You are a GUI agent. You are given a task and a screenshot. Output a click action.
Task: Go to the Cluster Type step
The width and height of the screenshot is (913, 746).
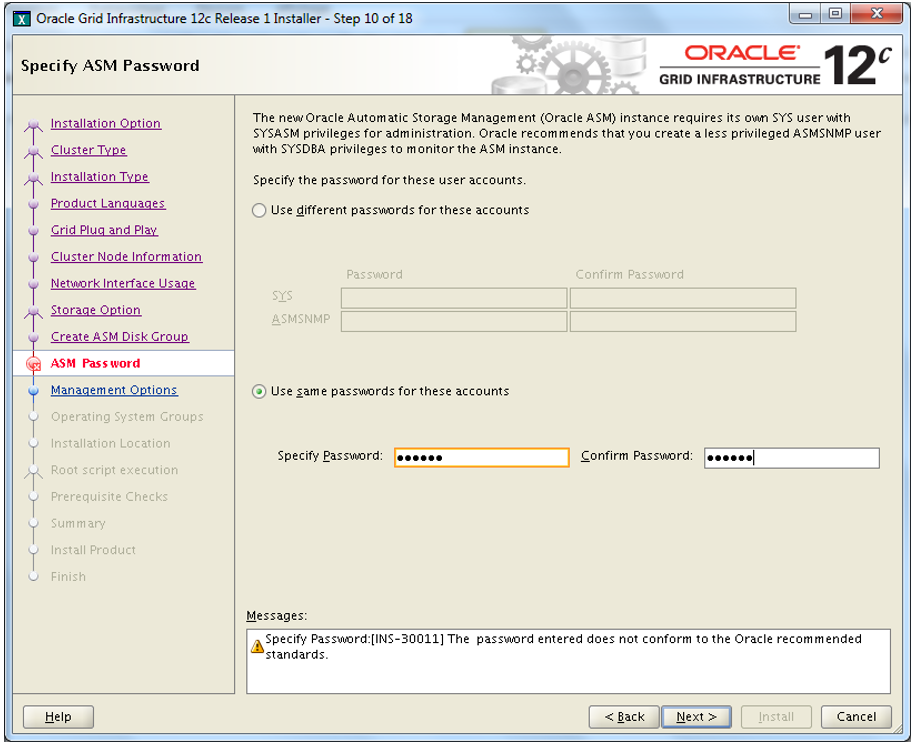pos(88,150)
